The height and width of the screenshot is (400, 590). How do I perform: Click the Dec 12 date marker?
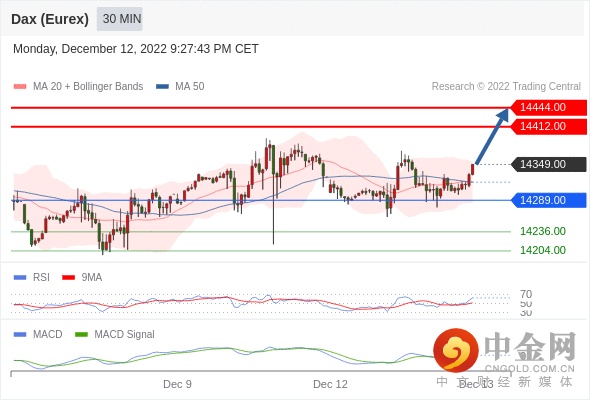tap(330, 384)
